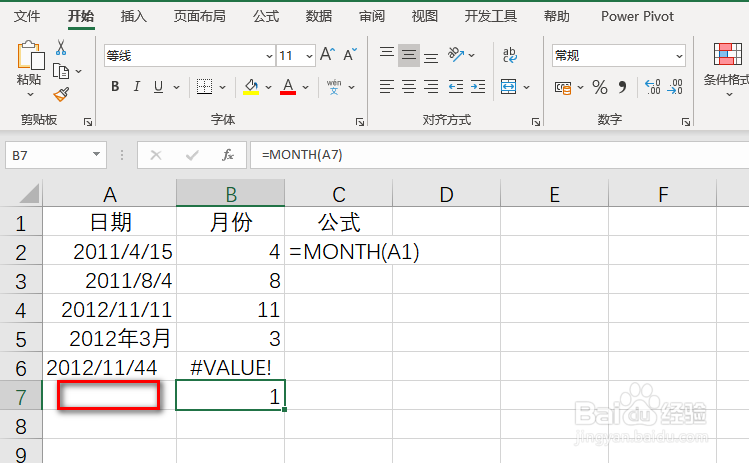This screenshot has width=749, height=463.
Task: Click Merge and Center icon
Action: [x=508, y=87]
